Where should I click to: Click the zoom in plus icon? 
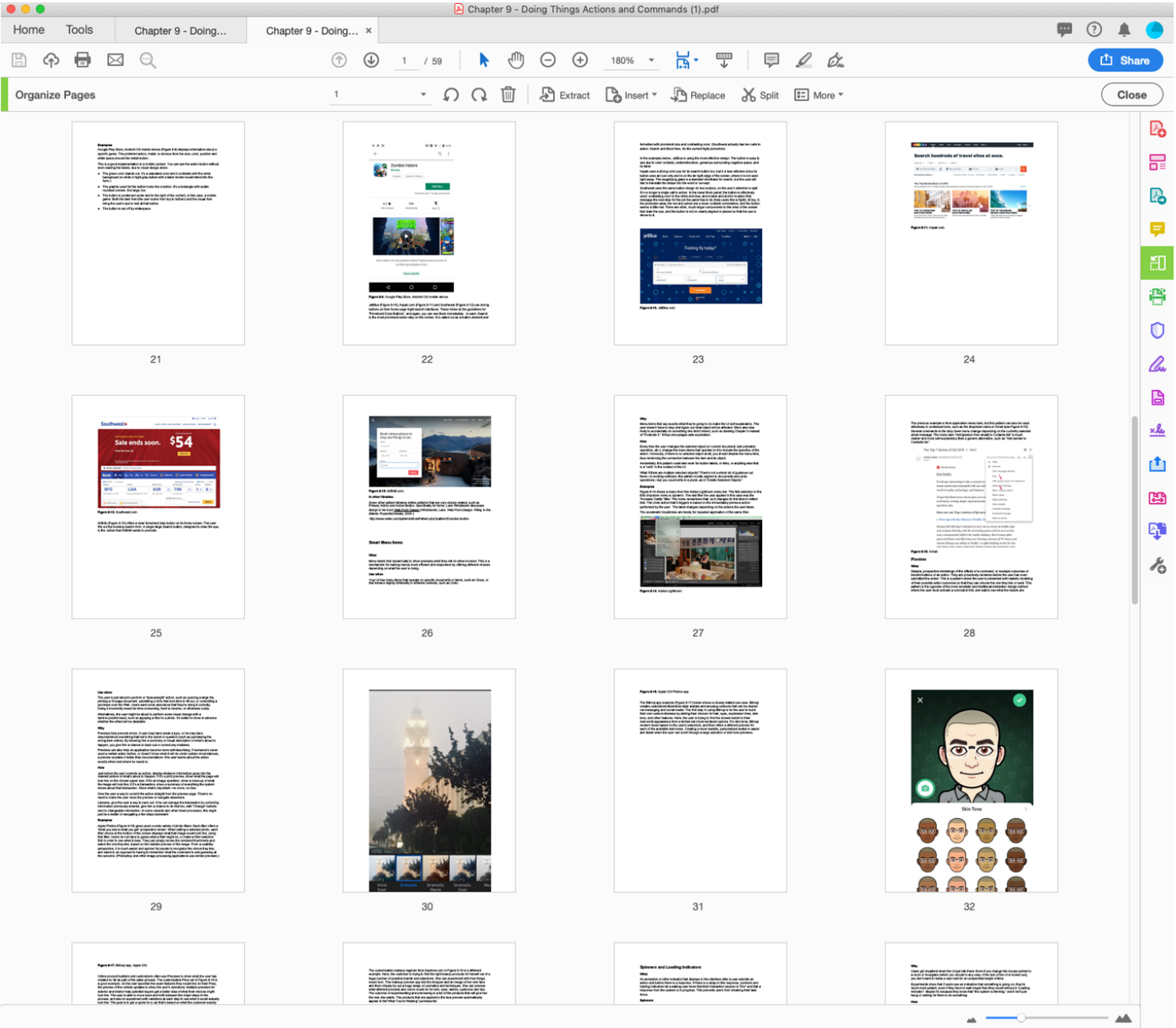pyautogui.click(x=580, y=60)
